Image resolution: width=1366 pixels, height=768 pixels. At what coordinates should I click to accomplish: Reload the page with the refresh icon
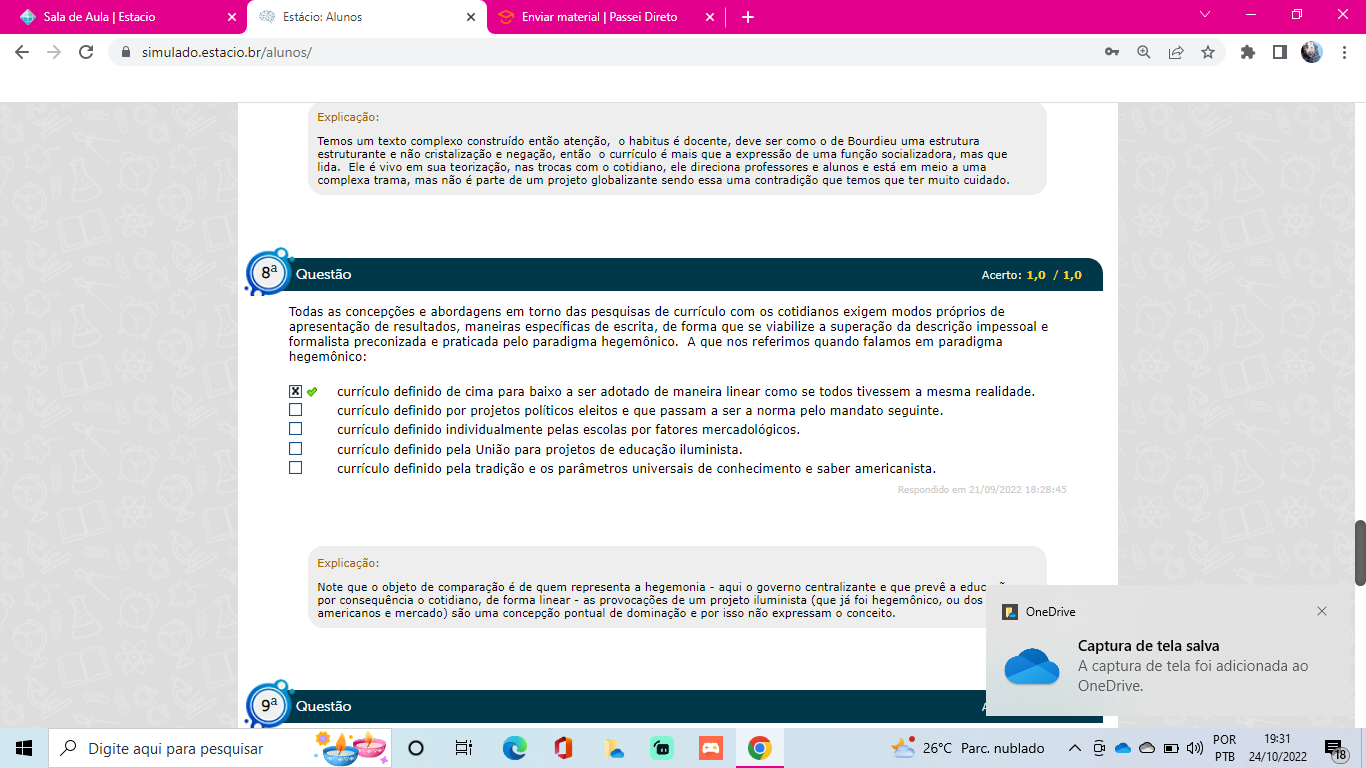point(86,52)
